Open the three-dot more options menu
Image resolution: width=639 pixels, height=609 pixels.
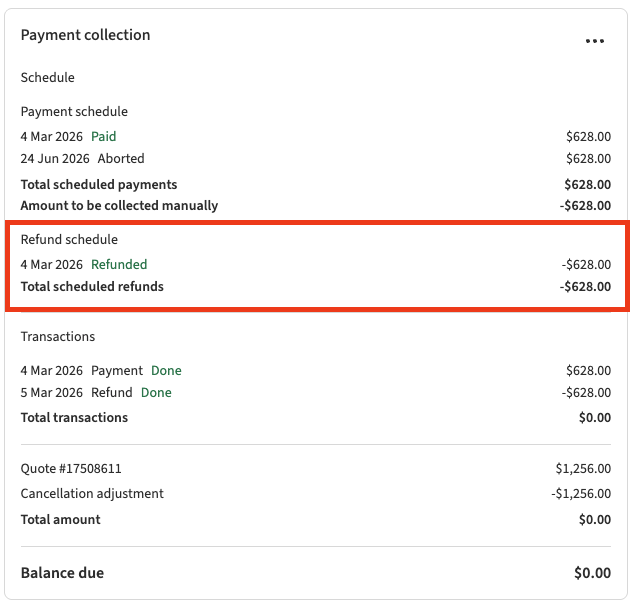click(595, 41)
